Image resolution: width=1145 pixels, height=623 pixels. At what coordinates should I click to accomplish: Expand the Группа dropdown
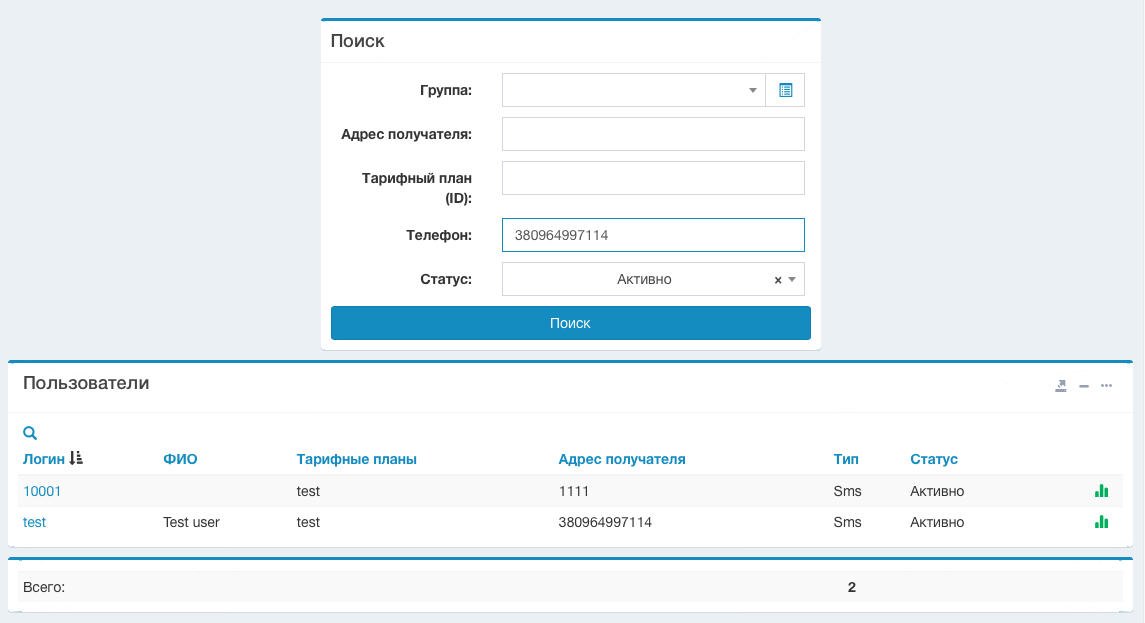(753, 90)
